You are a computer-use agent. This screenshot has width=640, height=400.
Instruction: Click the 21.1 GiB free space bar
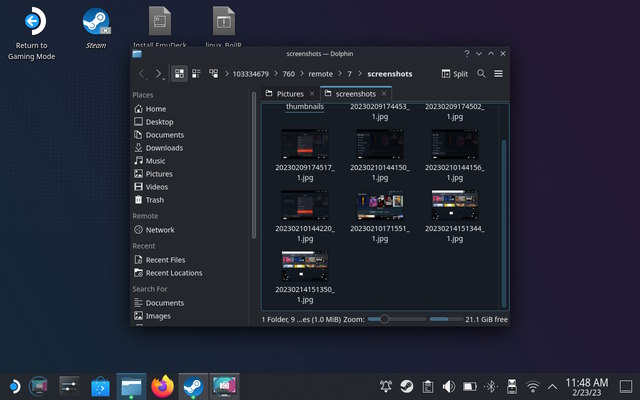coord(446,319)
